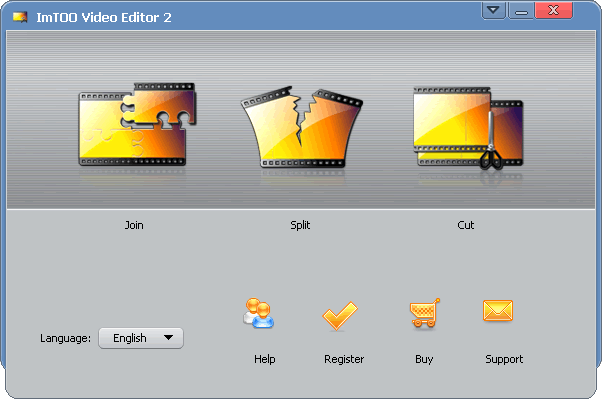Click the Help people icon
The width and height of the screenshot is (602, 399).
pos(258,313)
